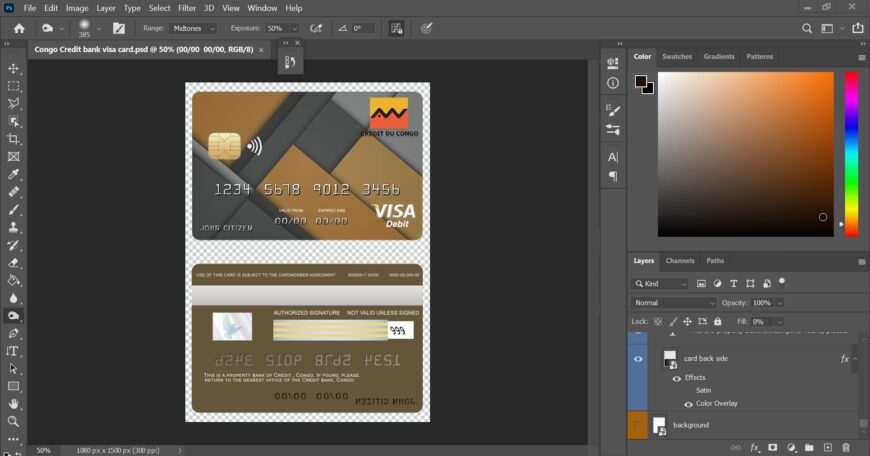Select the Pen tool
Image resolution: width=870 pixels, height=456 pixels.
13,333
